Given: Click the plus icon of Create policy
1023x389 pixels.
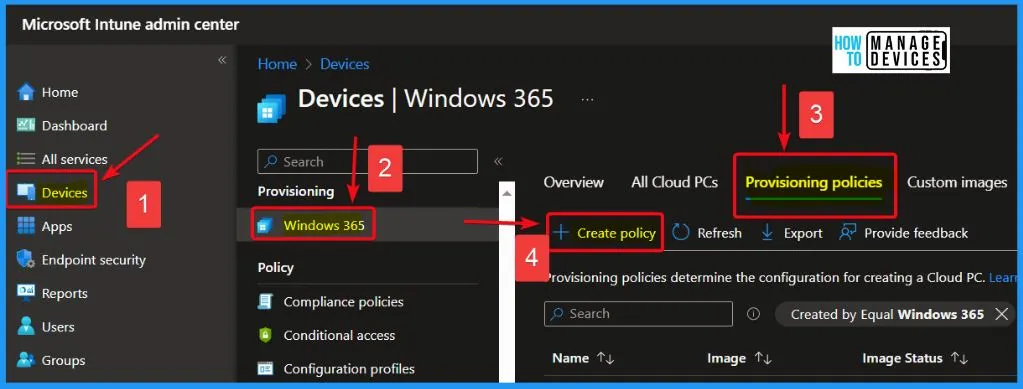Looking at the screenshot, I should (560, 233).
